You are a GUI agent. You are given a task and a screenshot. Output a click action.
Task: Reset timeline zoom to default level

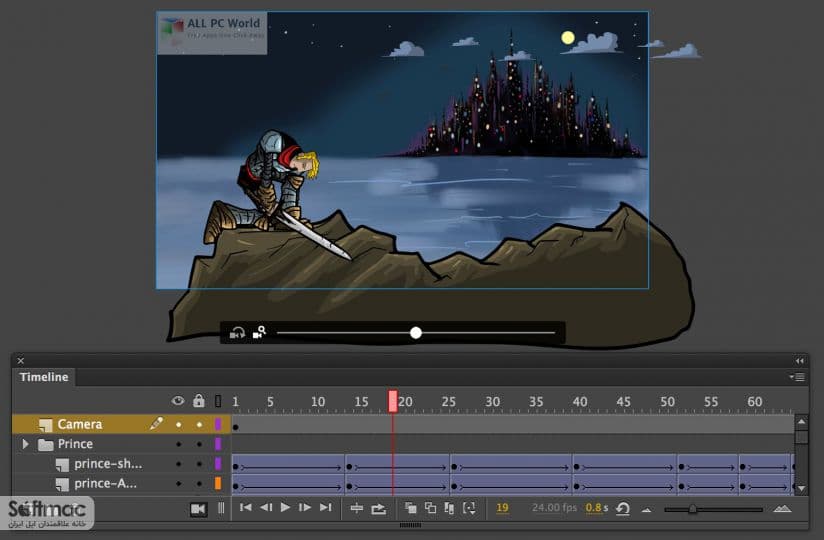point(623,508)
